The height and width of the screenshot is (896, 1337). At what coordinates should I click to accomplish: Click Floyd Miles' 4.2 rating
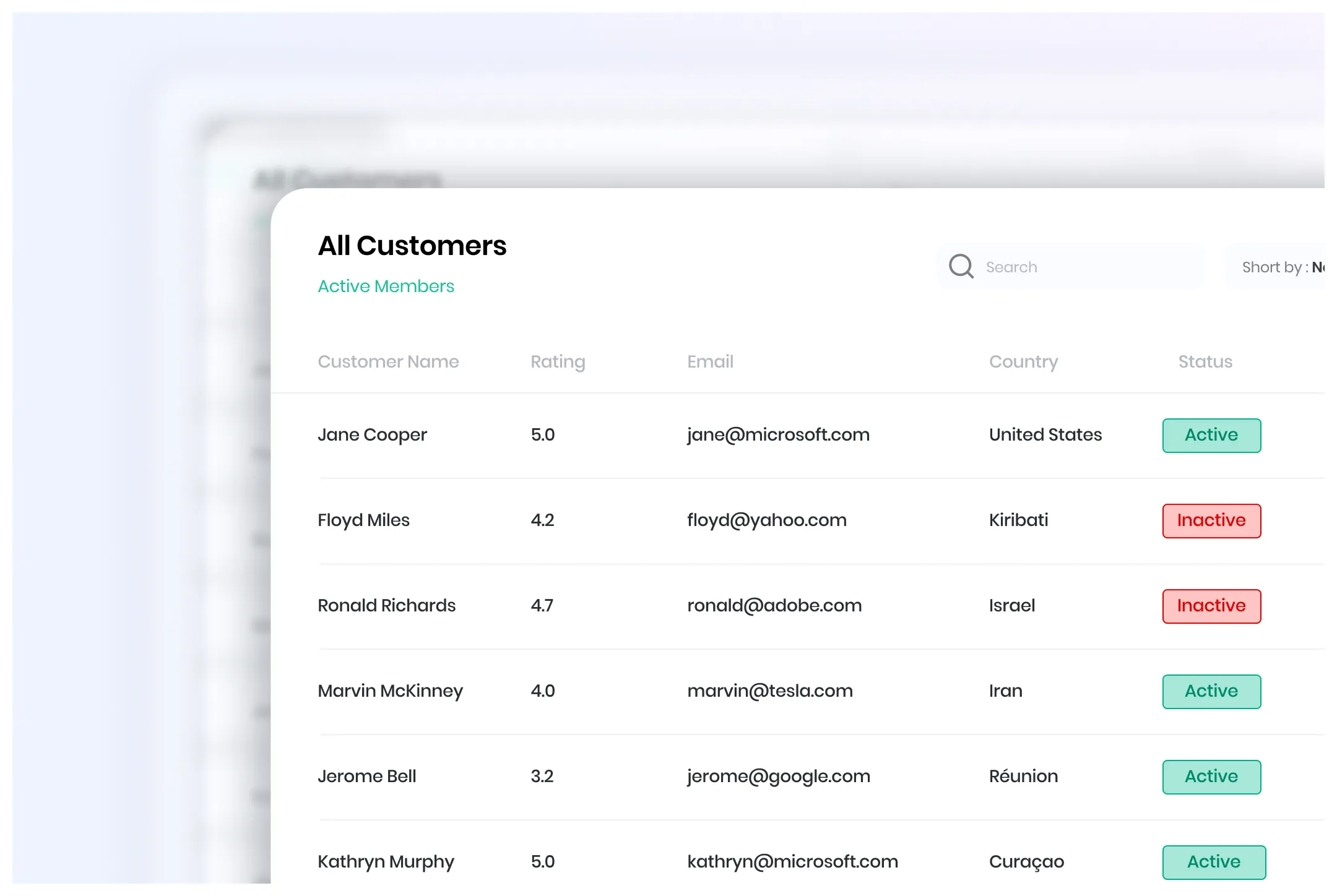(x=542, y=520)
